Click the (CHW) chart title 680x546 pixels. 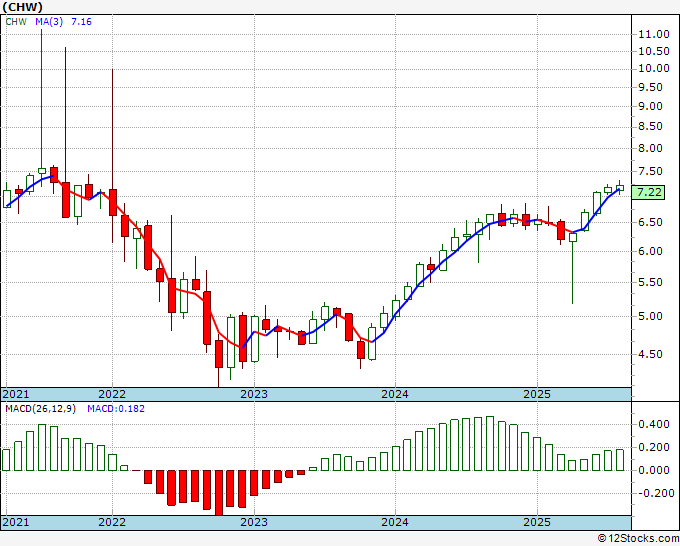point(23,7)
